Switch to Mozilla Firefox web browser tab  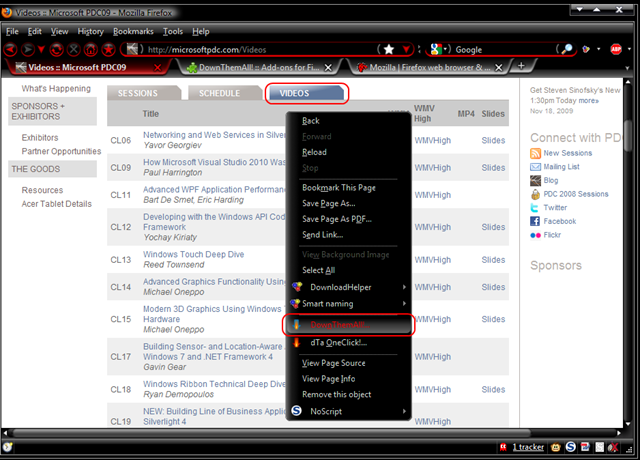point(429,67)
